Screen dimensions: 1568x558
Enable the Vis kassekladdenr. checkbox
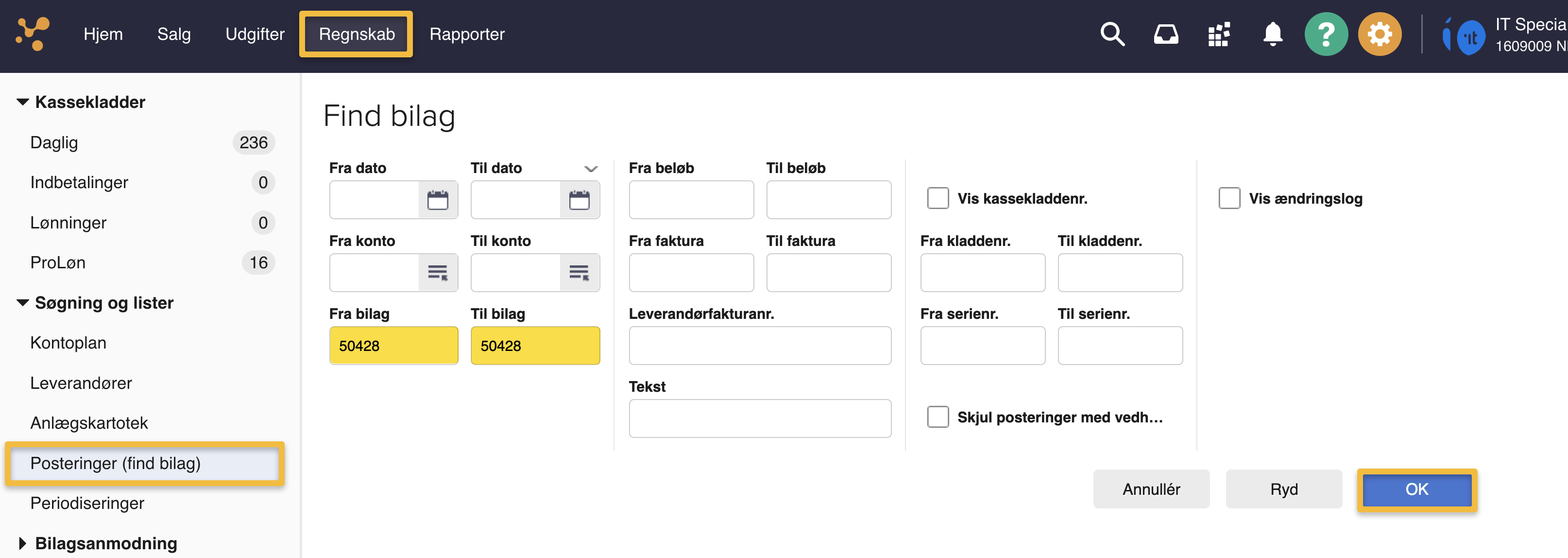937,199
